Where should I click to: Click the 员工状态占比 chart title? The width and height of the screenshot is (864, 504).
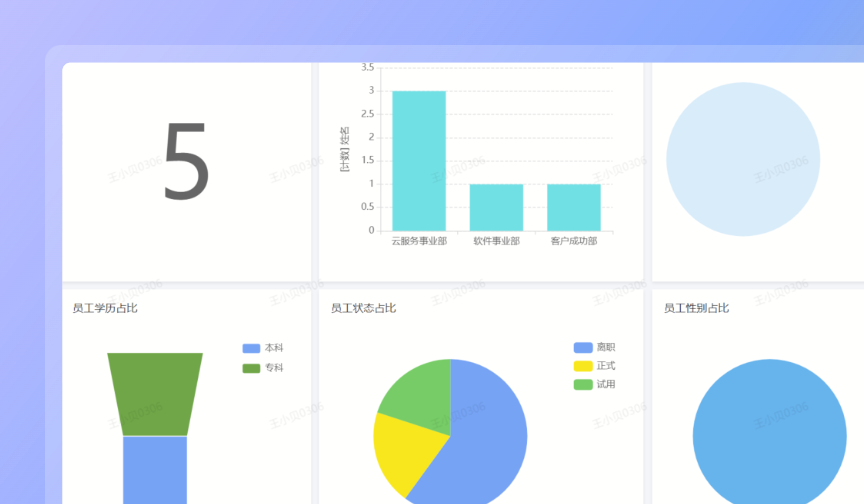point(363,308)
